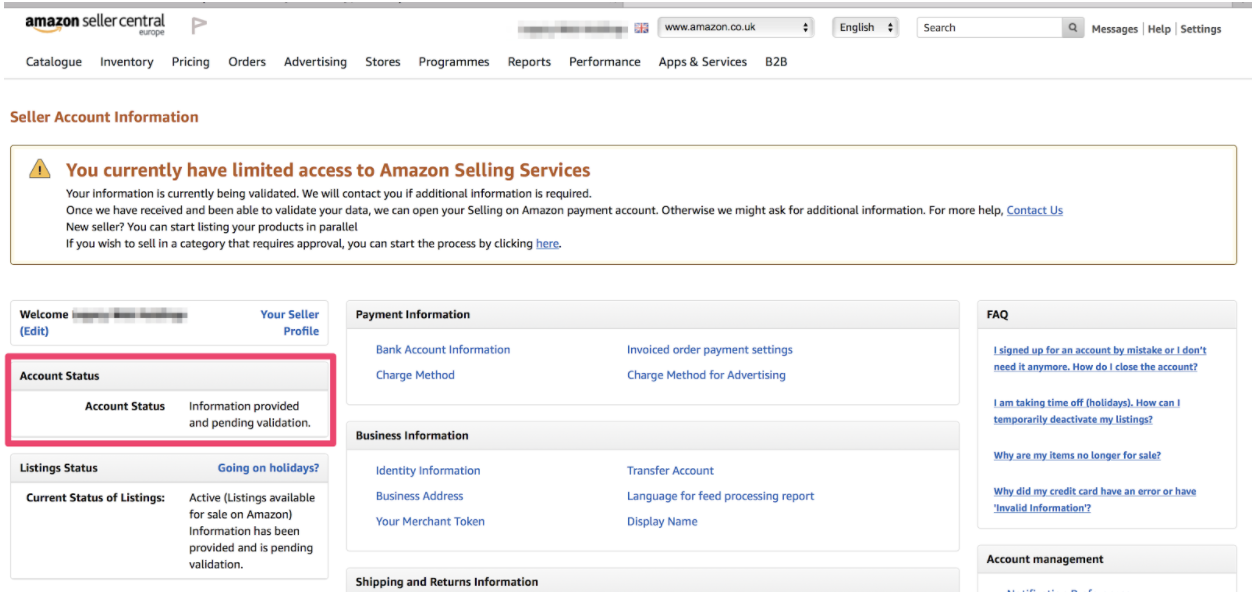Open Identity Information link

[x=428, y=471]
